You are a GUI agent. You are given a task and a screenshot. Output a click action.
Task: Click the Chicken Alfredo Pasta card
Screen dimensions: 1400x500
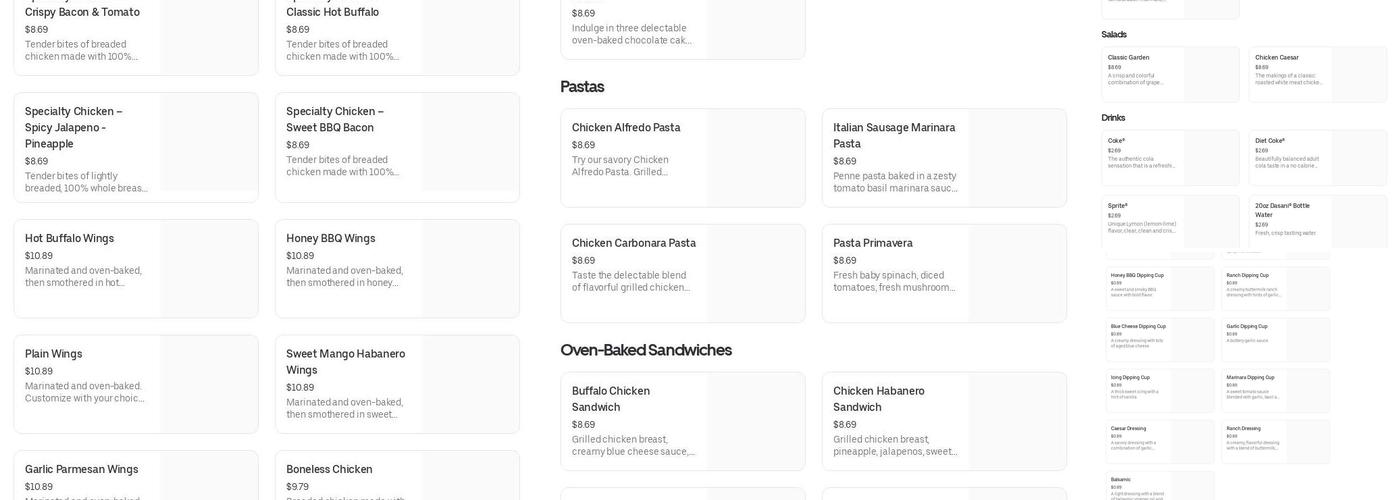[682, 158]
